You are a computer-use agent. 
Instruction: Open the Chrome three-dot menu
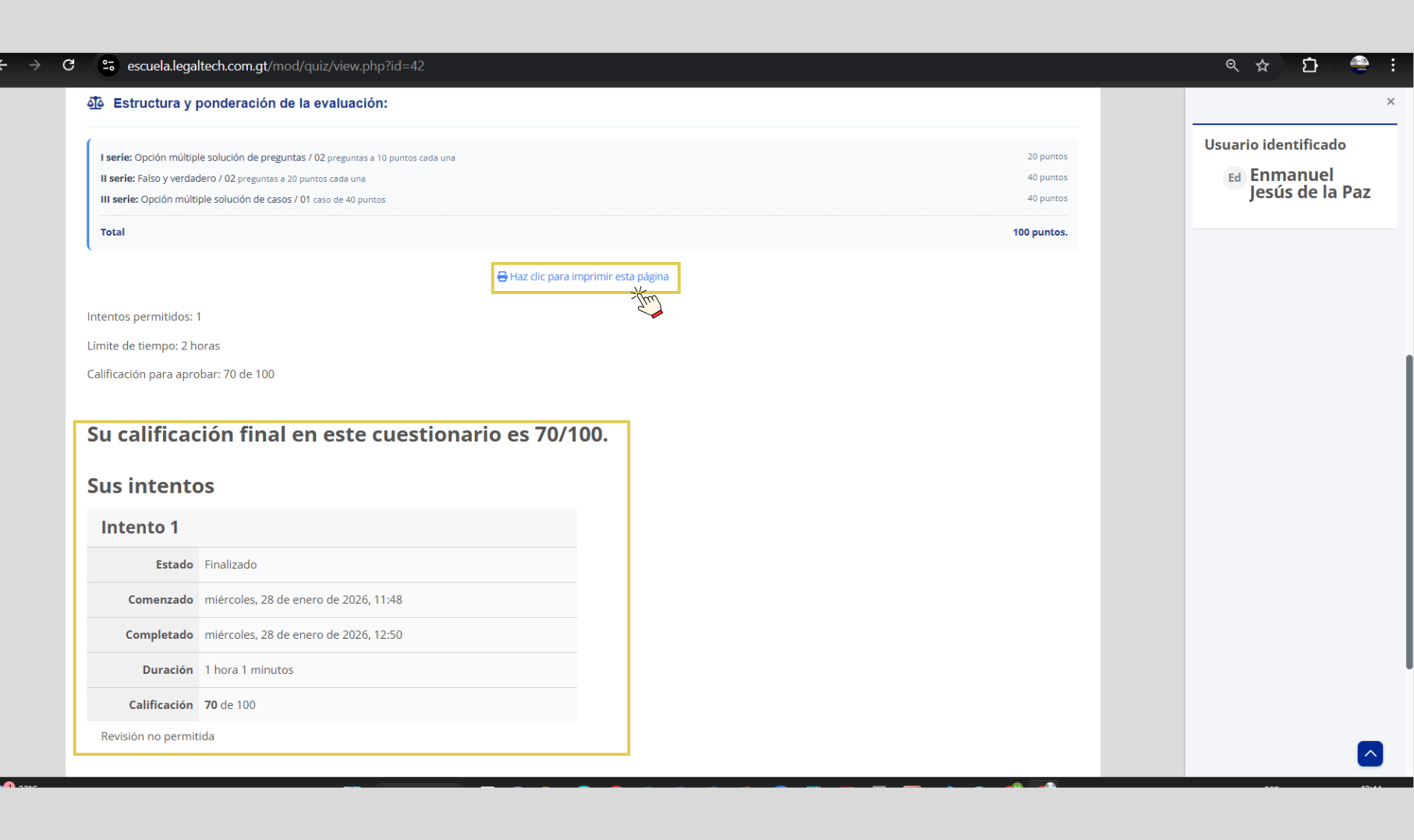pos(1392,66)
